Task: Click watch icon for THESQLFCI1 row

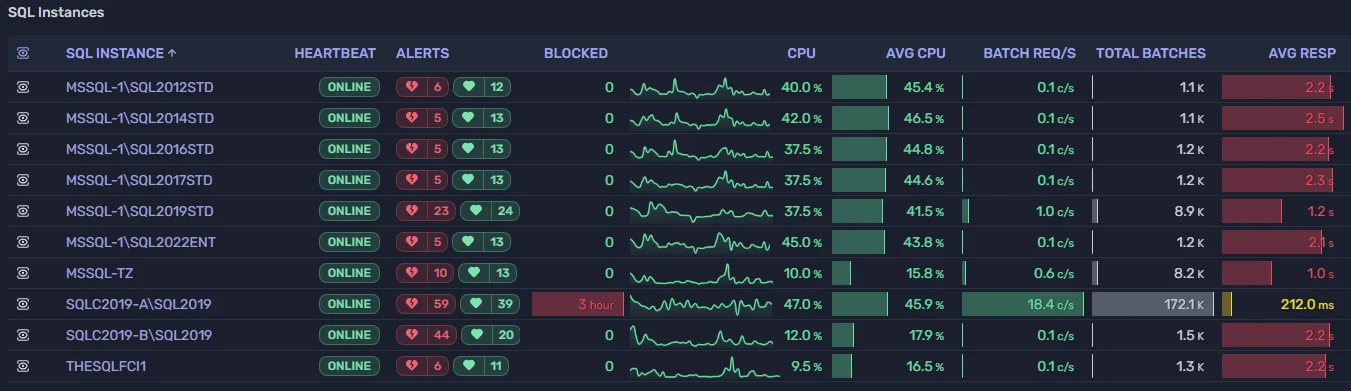Action: coord(23,366)
